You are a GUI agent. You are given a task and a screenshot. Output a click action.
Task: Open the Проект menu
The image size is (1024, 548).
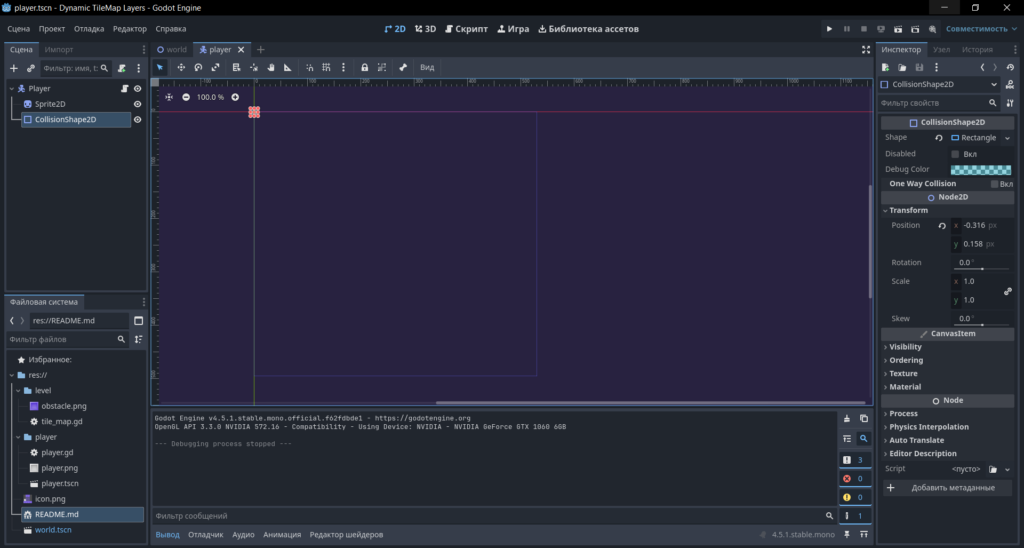point(52,29)
